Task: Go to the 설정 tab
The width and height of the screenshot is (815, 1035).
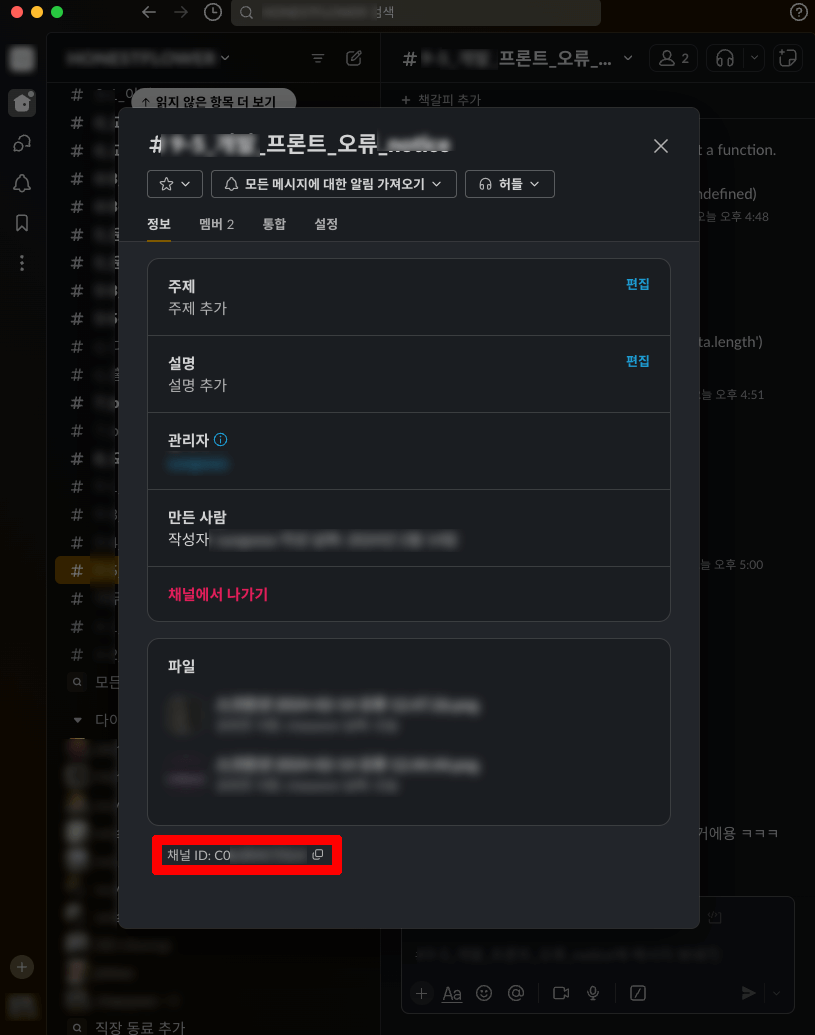Action: coord(326,224)
